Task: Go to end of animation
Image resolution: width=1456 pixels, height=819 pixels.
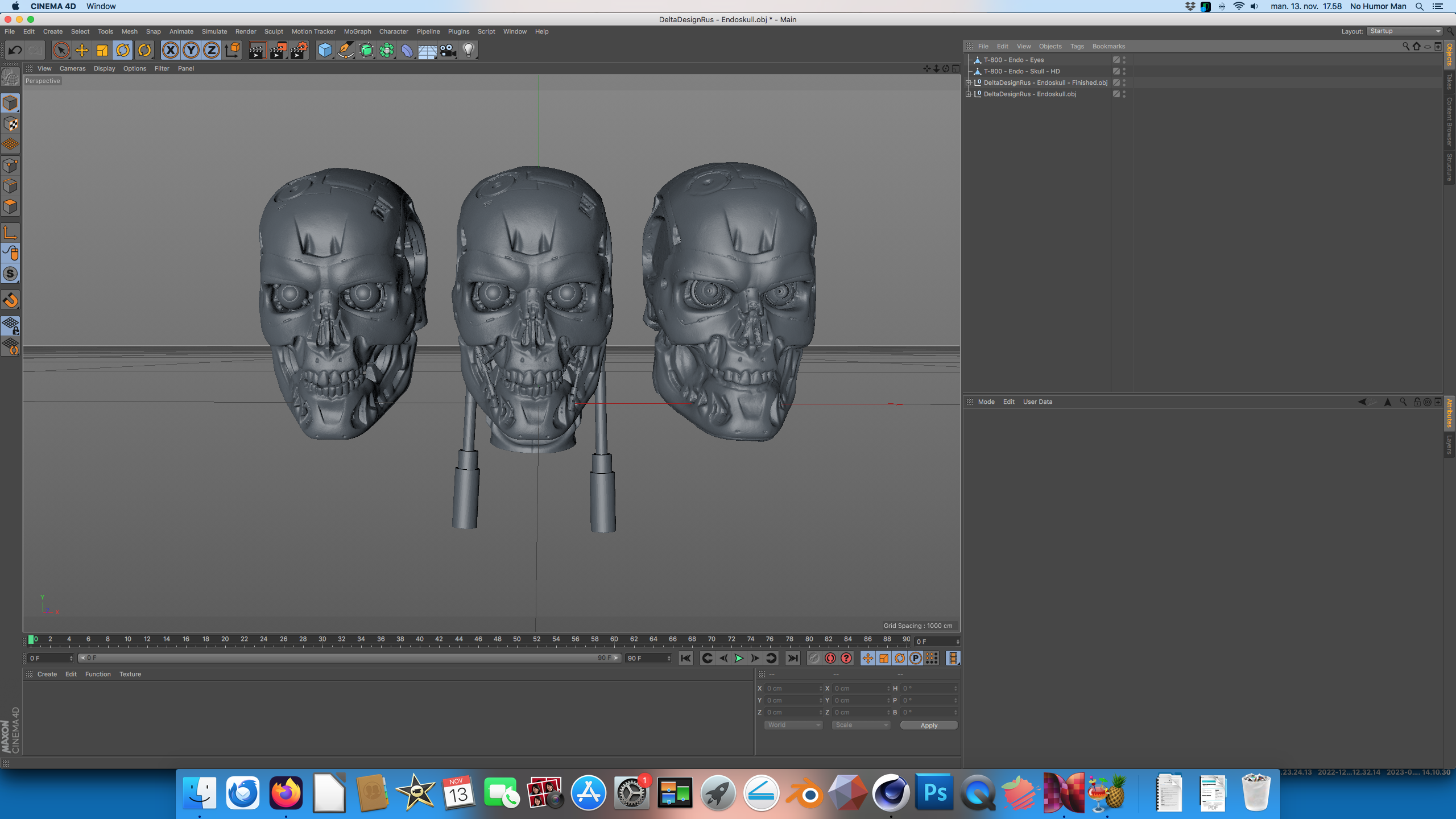Action: click(x=792, y=658)
